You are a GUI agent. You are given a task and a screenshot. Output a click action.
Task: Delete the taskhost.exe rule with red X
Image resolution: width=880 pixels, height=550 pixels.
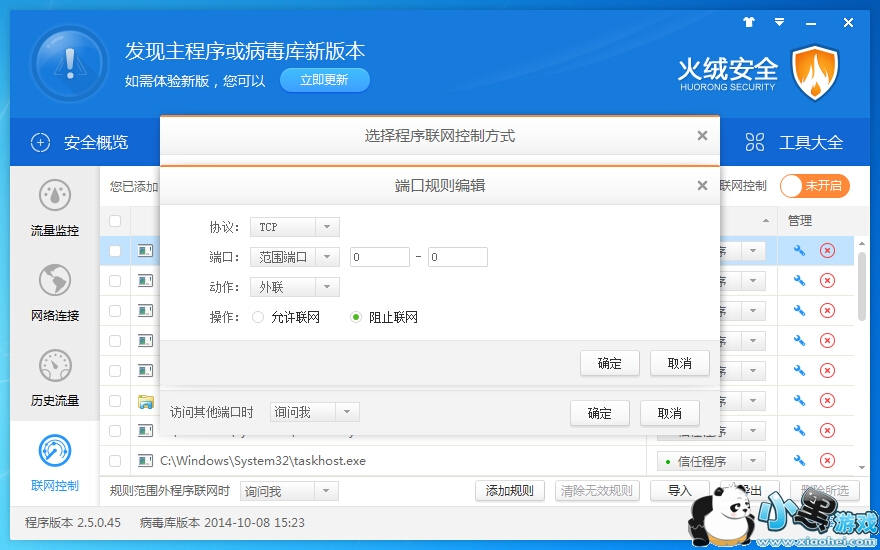coord(827,461)
